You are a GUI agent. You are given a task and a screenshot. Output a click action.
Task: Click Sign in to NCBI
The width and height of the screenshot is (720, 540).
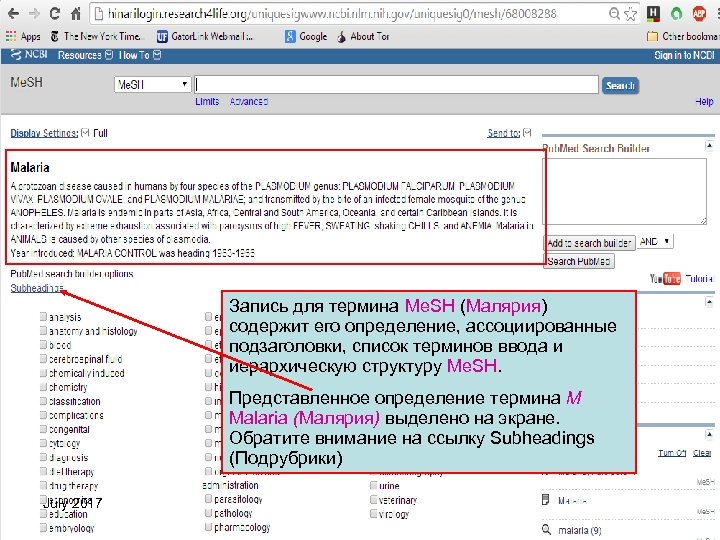[684, 55]
